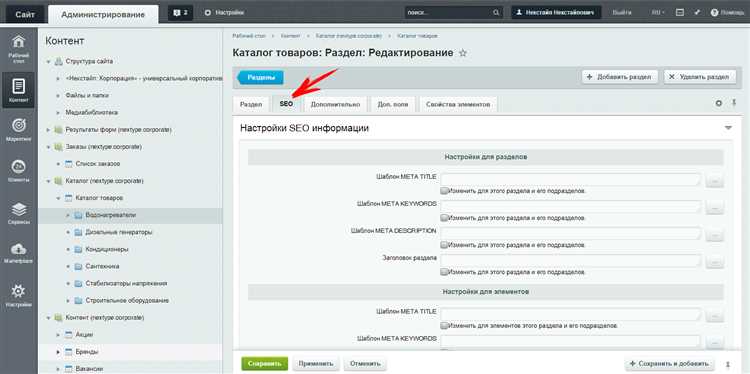Collapse the Каталог товаров tree node

[x=58, y=198]
